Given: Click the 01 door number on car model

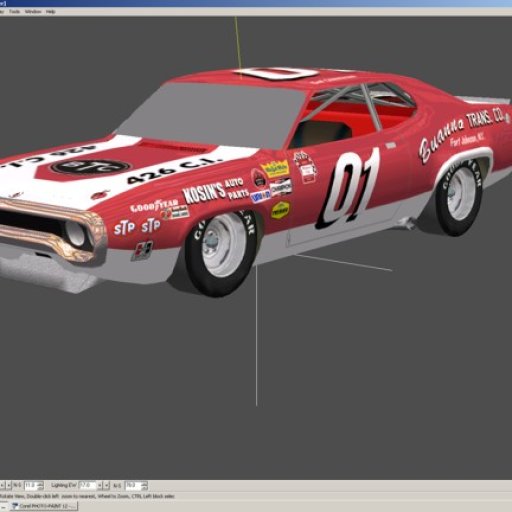Looking at the screenshot, I should tap(348, 189).
